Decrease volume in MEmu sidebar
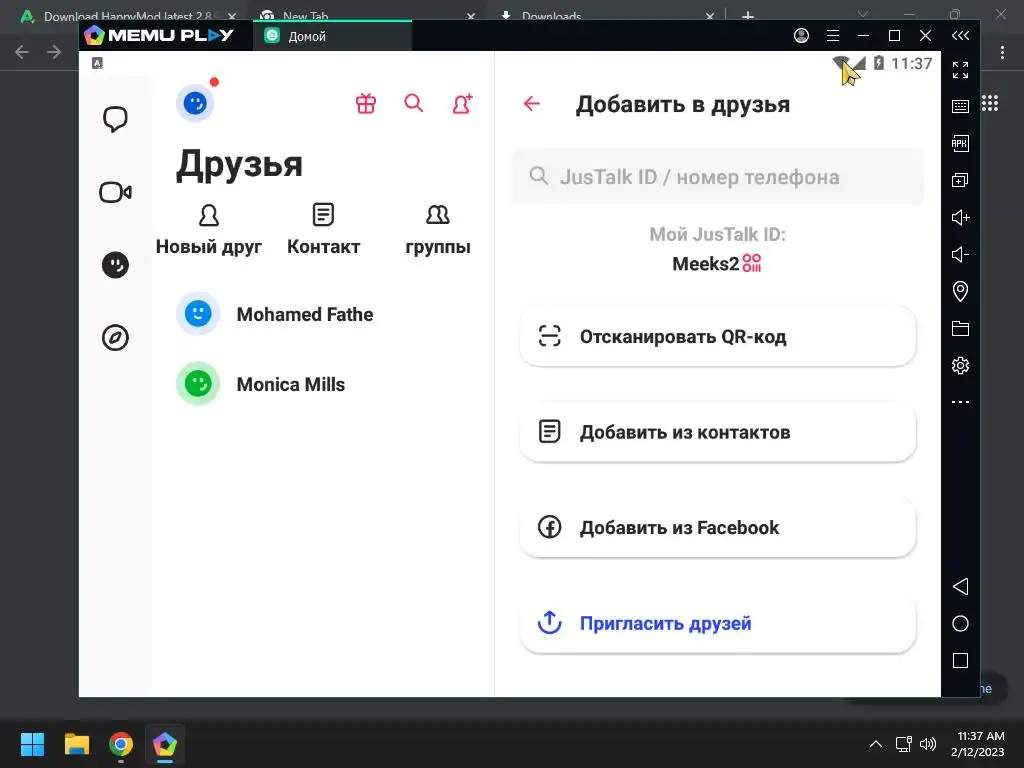The height and width of the screenshot is (768, 1024). click(x=960, y=254)
